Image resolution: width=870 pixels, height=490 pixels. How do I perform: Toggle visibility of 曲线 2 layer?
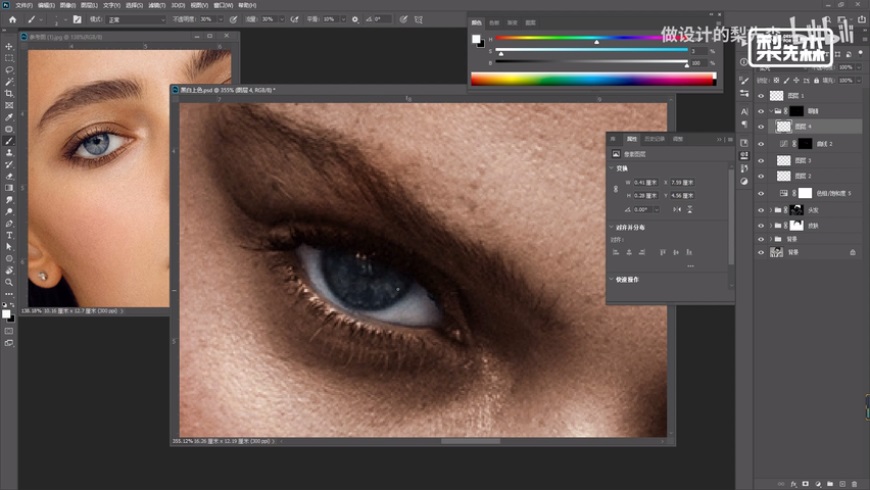761,144
